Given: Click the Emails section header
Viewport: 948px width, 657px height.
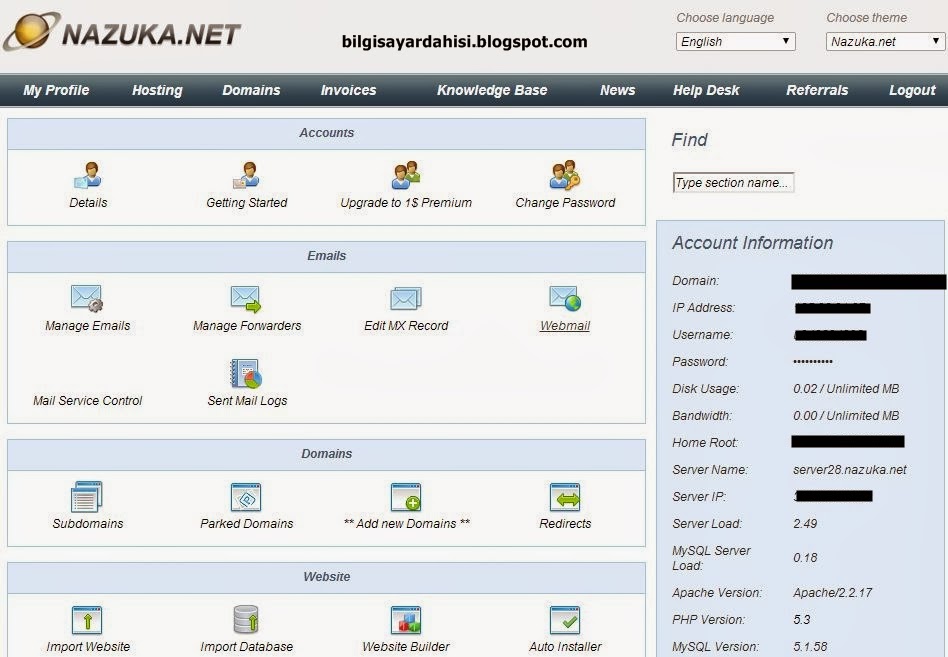Looking at the screenshot, I should pyautogui.click(x=326, y=256).
